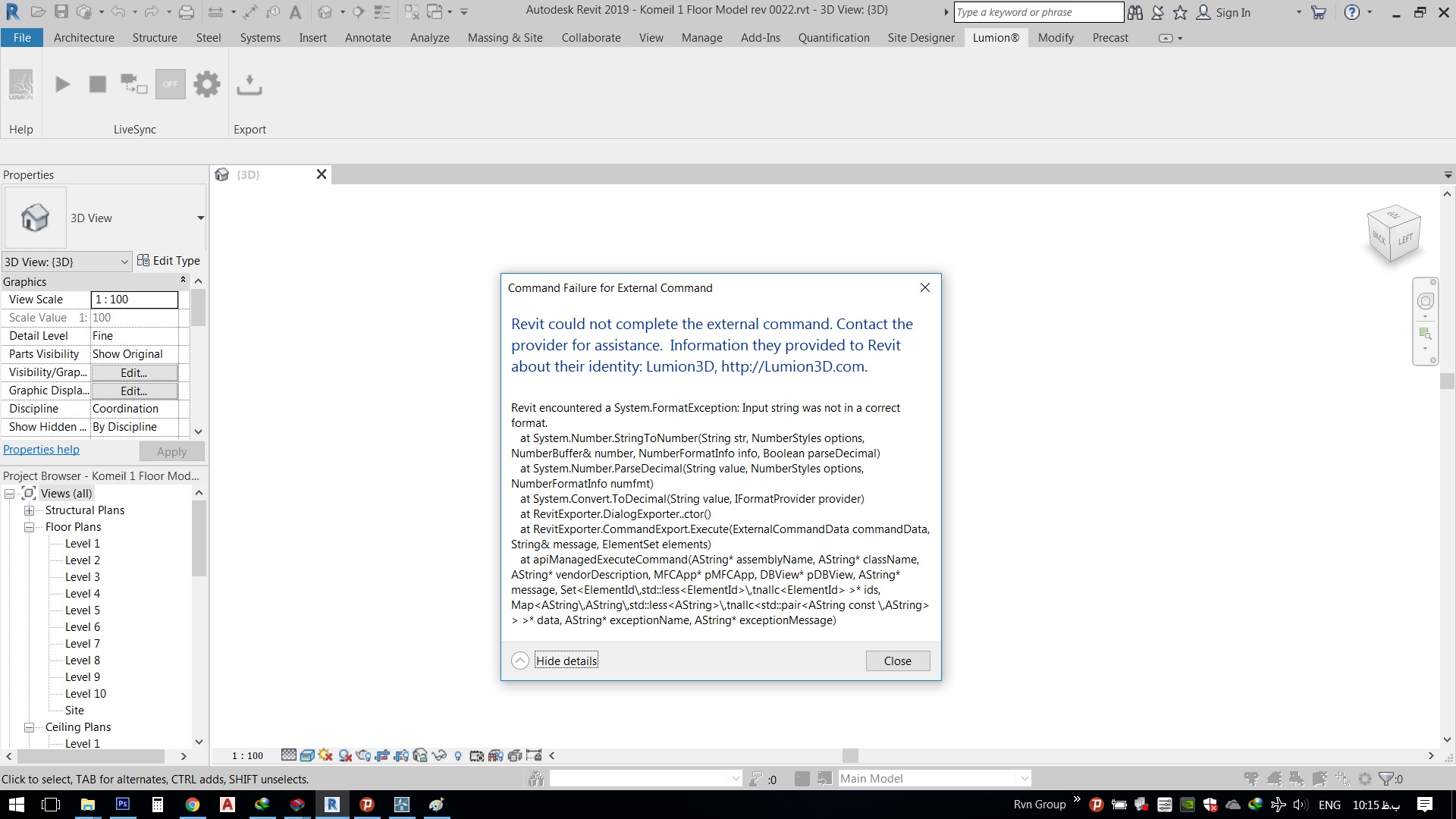Screen dimensions: 1456x819
Task: Open the Annotate ribbon tab
Action: coord(368,38)
